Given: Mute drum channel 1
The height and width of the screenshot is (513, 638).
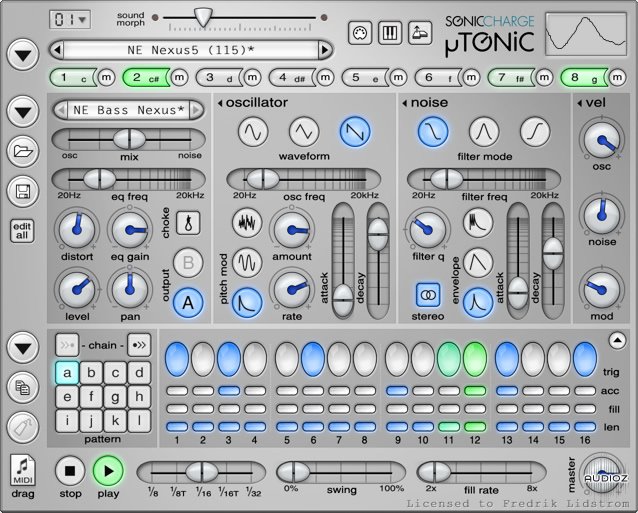Looking at the screenshot, I should (100, 77).
